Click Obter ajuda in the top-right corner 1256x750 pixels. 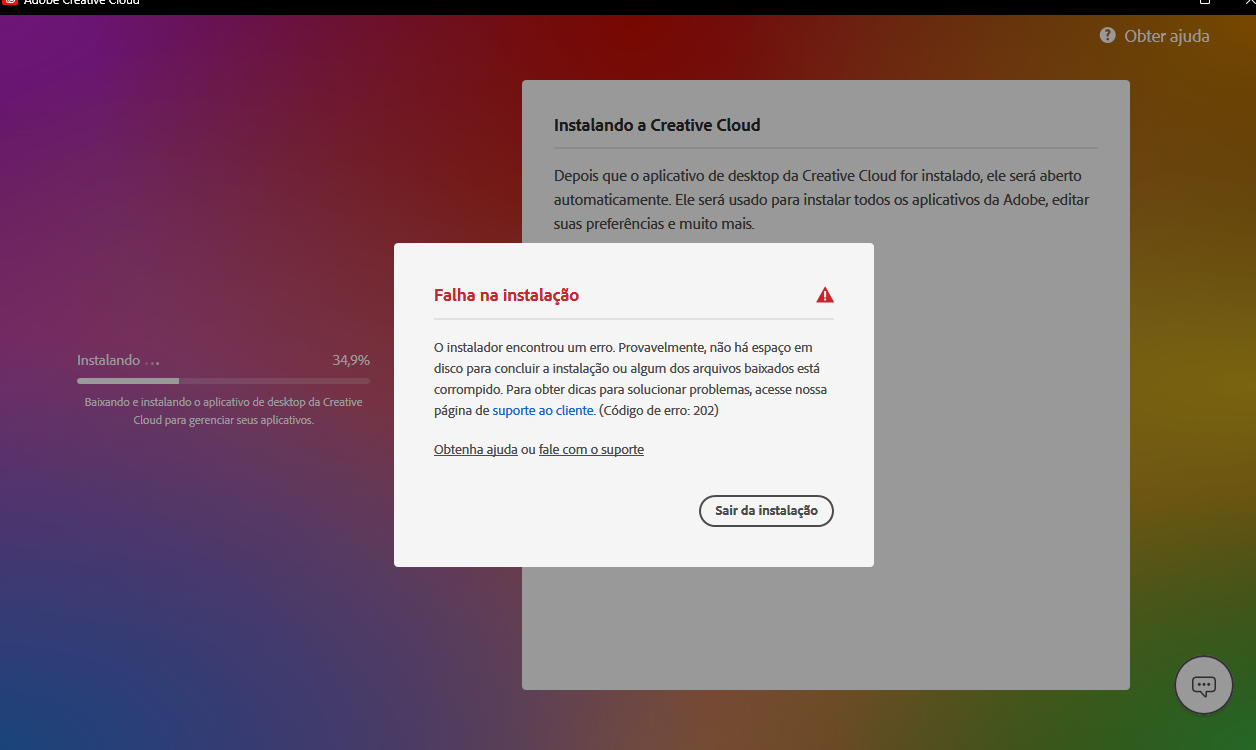point(1167,35)
